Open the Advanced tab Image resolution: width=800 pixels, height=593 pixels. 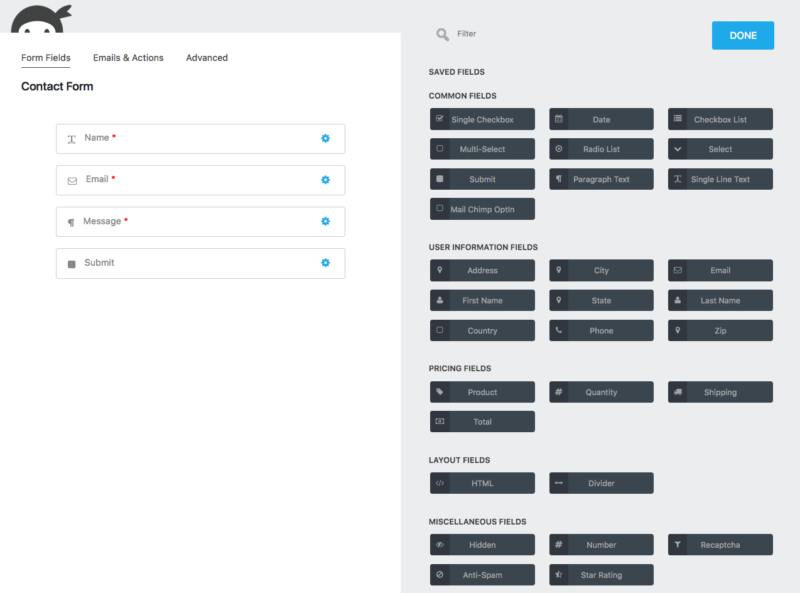click(206, 57)
